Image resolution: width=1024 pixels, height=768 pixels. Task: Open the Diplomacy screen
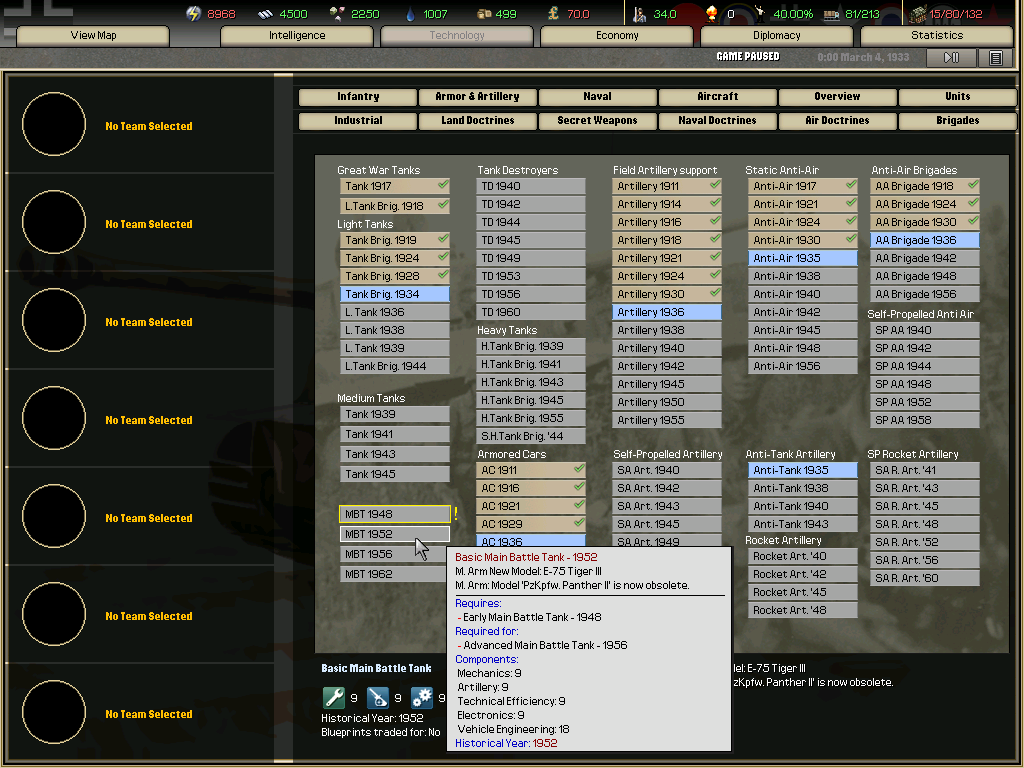pyautogui.click(x=777, y=36)
